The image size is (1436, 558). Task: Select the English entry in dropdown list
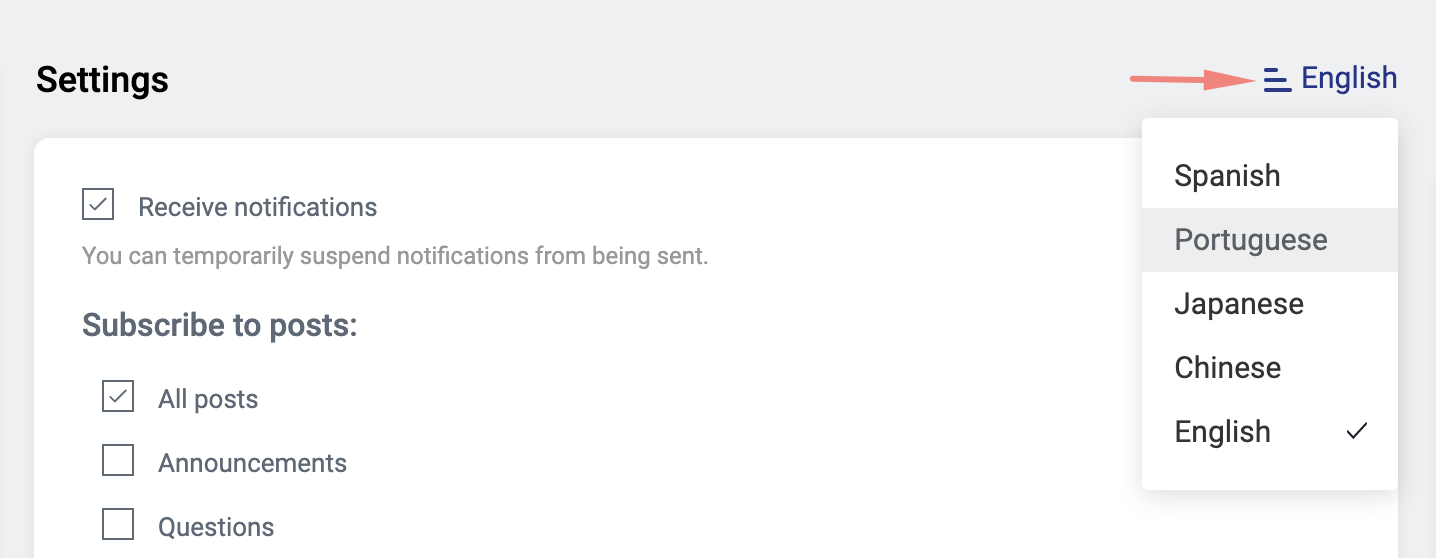[x=1222, y=432]
